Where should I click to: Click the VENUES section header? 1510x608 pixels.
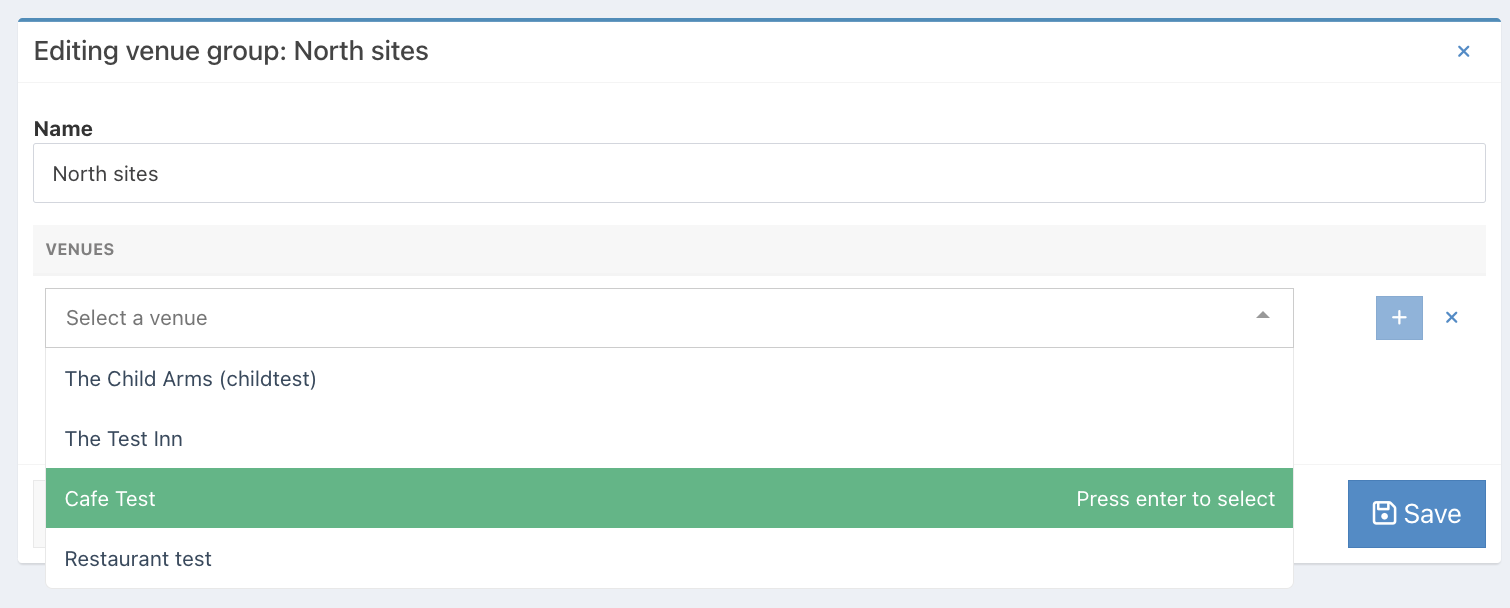pos(80,249)
